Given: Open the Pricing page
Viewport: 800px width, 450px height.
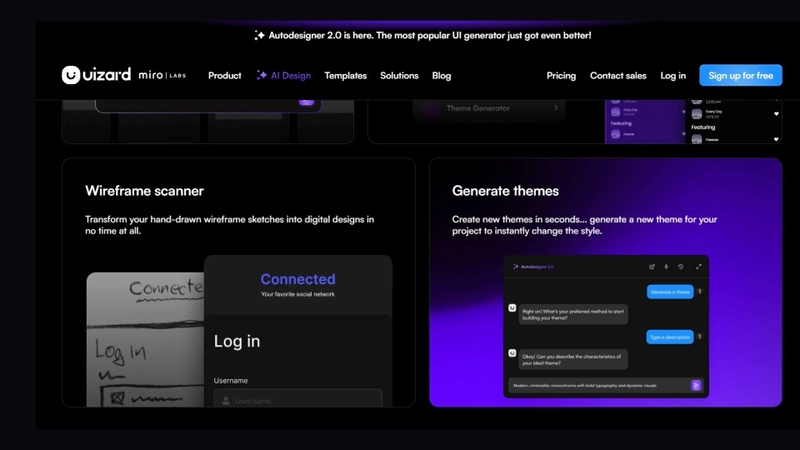Looking at the screenshot, I should click(561, 76).
